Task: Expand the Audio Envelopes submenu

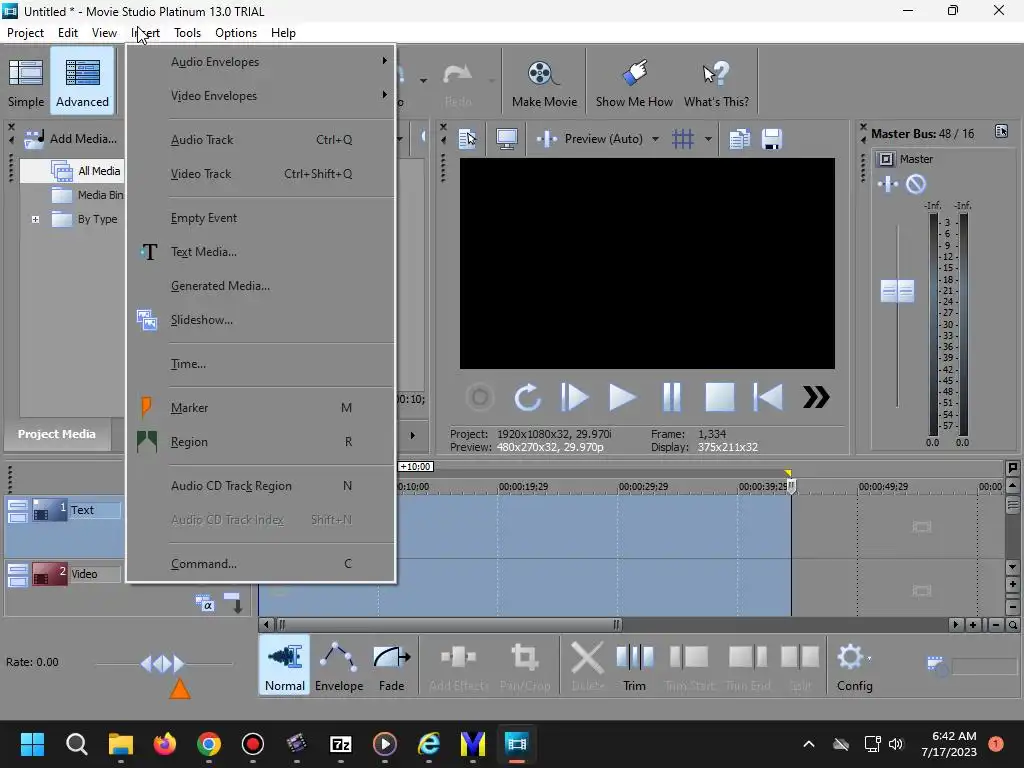Action: click(x=261, y=61)
